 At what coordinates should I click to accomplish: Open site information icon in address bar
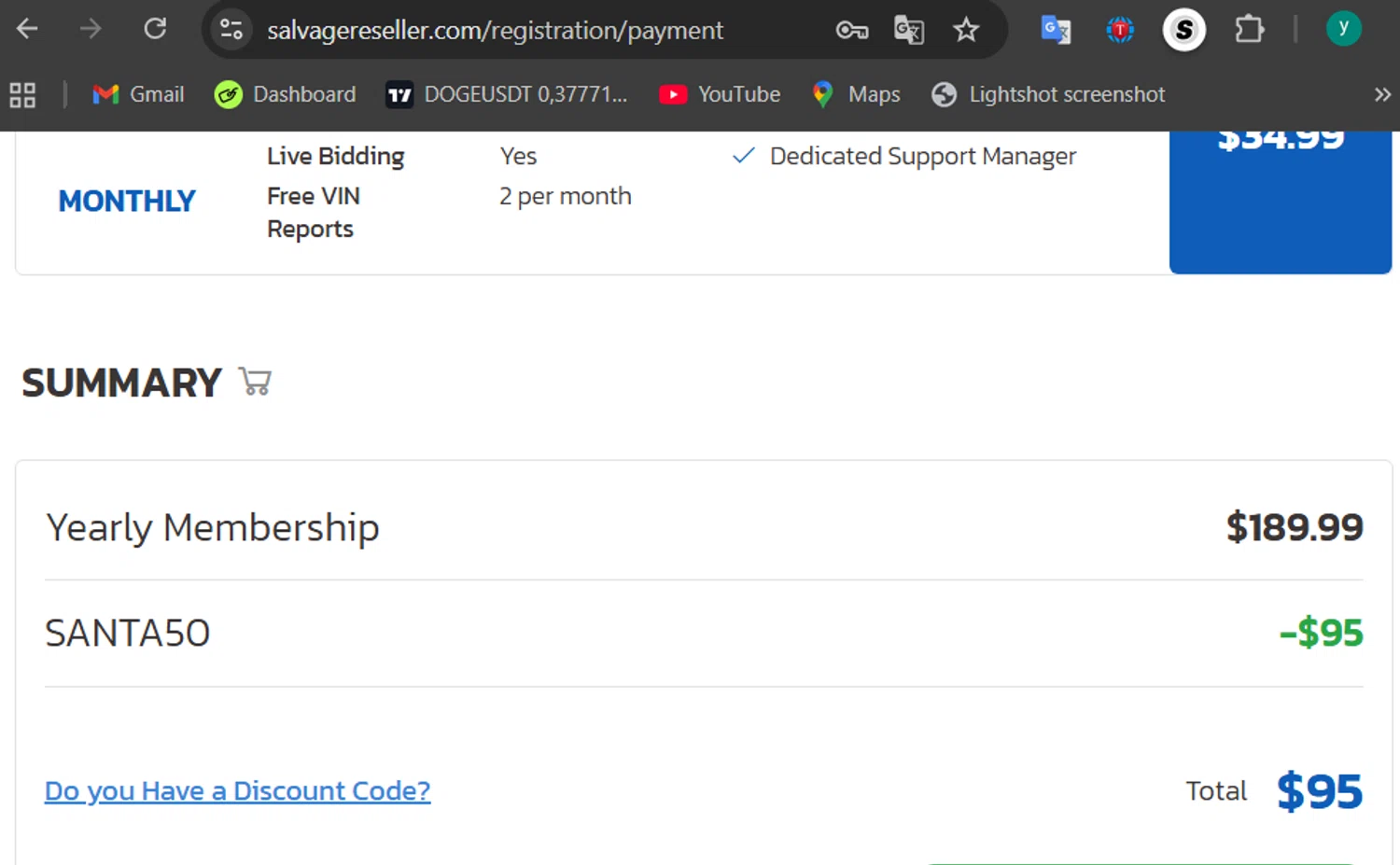[231, 30]
